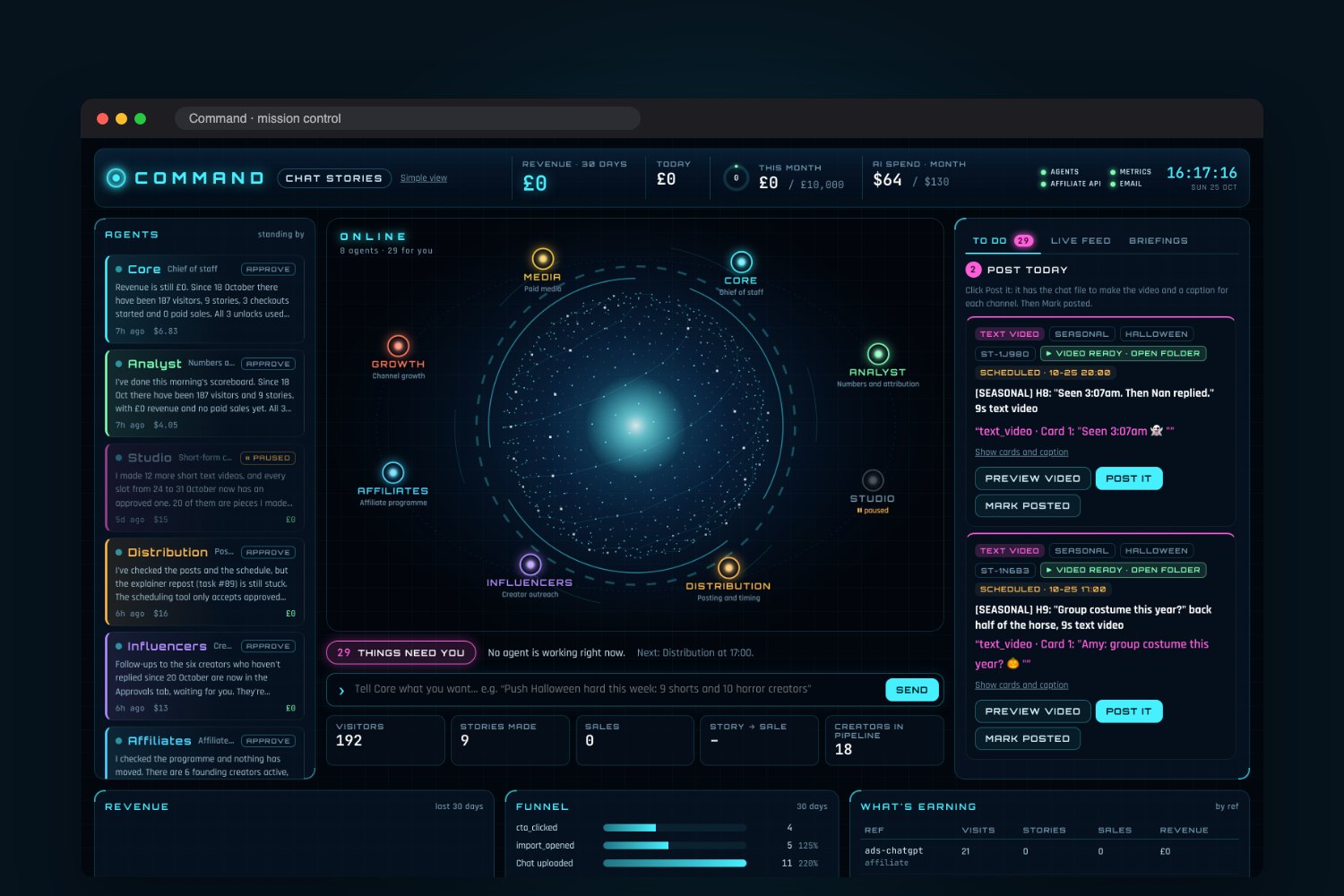
Task: Click the pink number 2 Post Today badge
Action: (973, 270)
